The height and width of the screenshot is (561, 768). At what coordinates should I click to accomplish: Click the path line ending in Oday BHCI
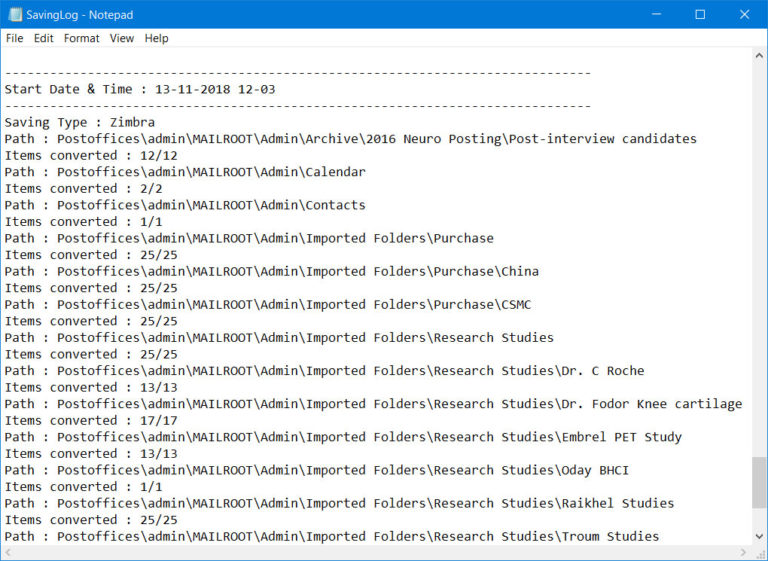pos(316,470)
